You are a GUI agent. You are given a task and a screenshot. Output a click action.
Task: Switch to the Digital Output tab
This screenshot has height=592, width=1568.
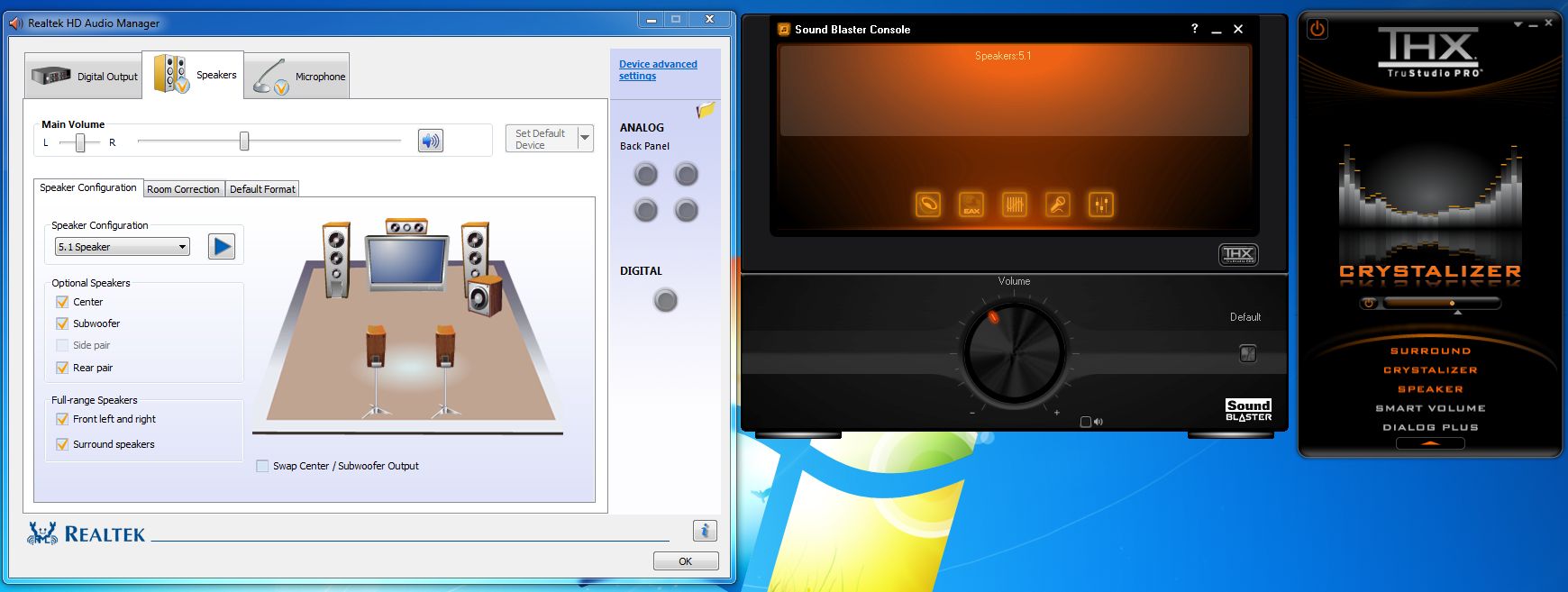85,76
